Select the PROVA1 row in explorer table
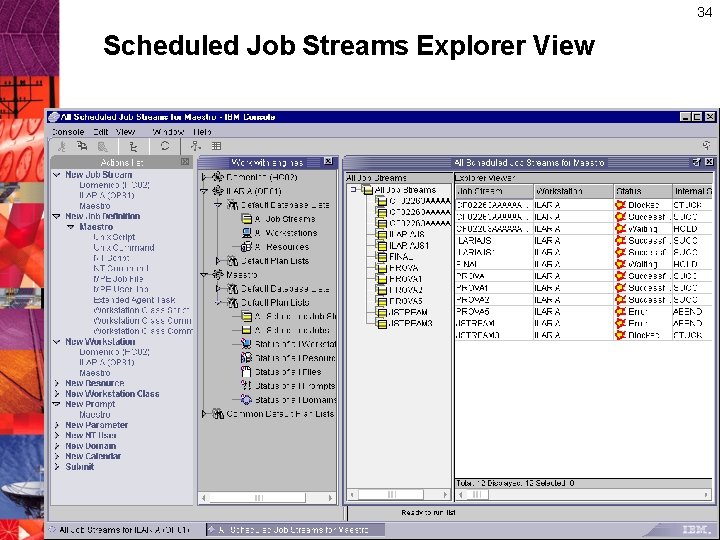Screen dimensions: 720x540 click(x=584, y=288)
